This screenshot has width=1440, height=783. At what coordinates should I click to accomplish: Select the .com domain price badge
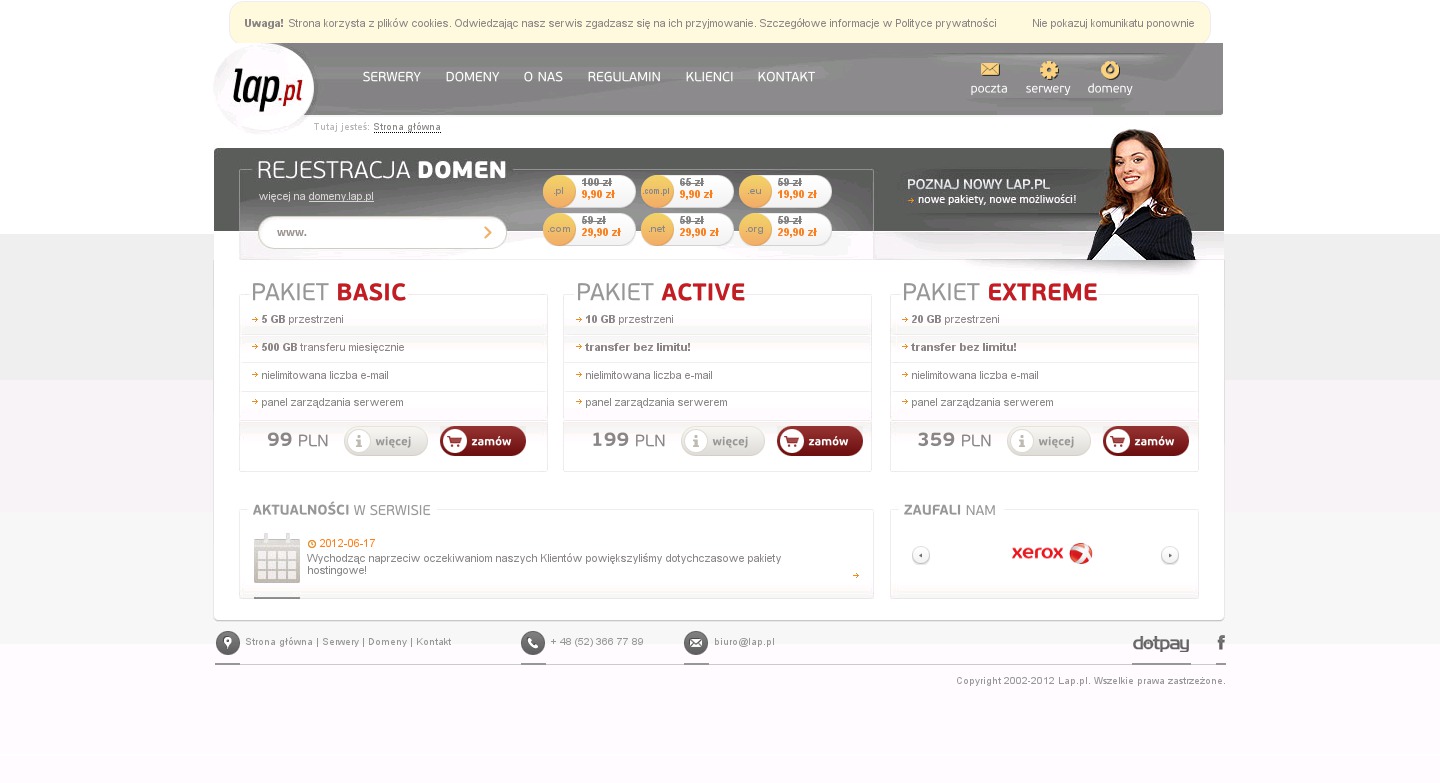(x=588, y=229)
